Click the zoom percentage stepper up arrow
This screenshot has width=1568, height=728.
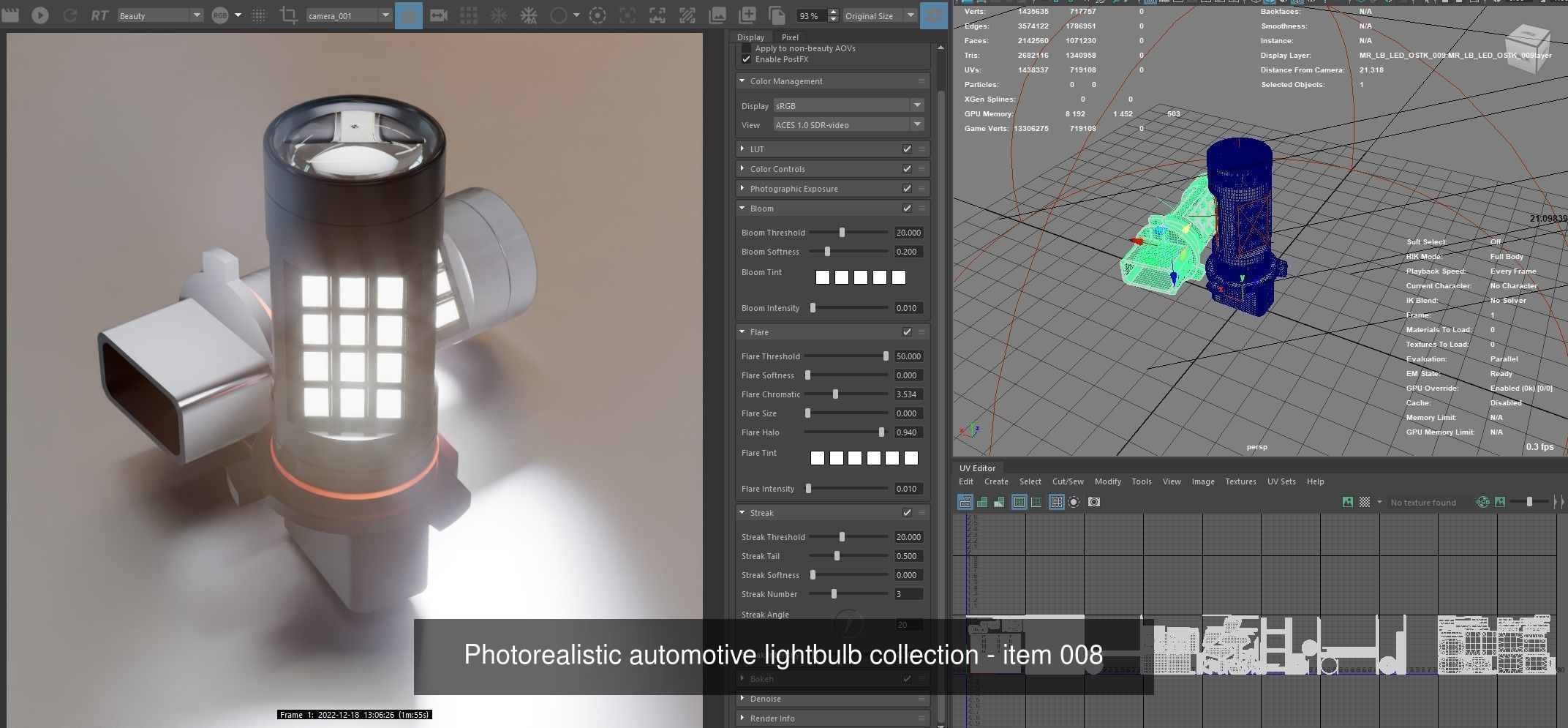(x=833, y=12)
